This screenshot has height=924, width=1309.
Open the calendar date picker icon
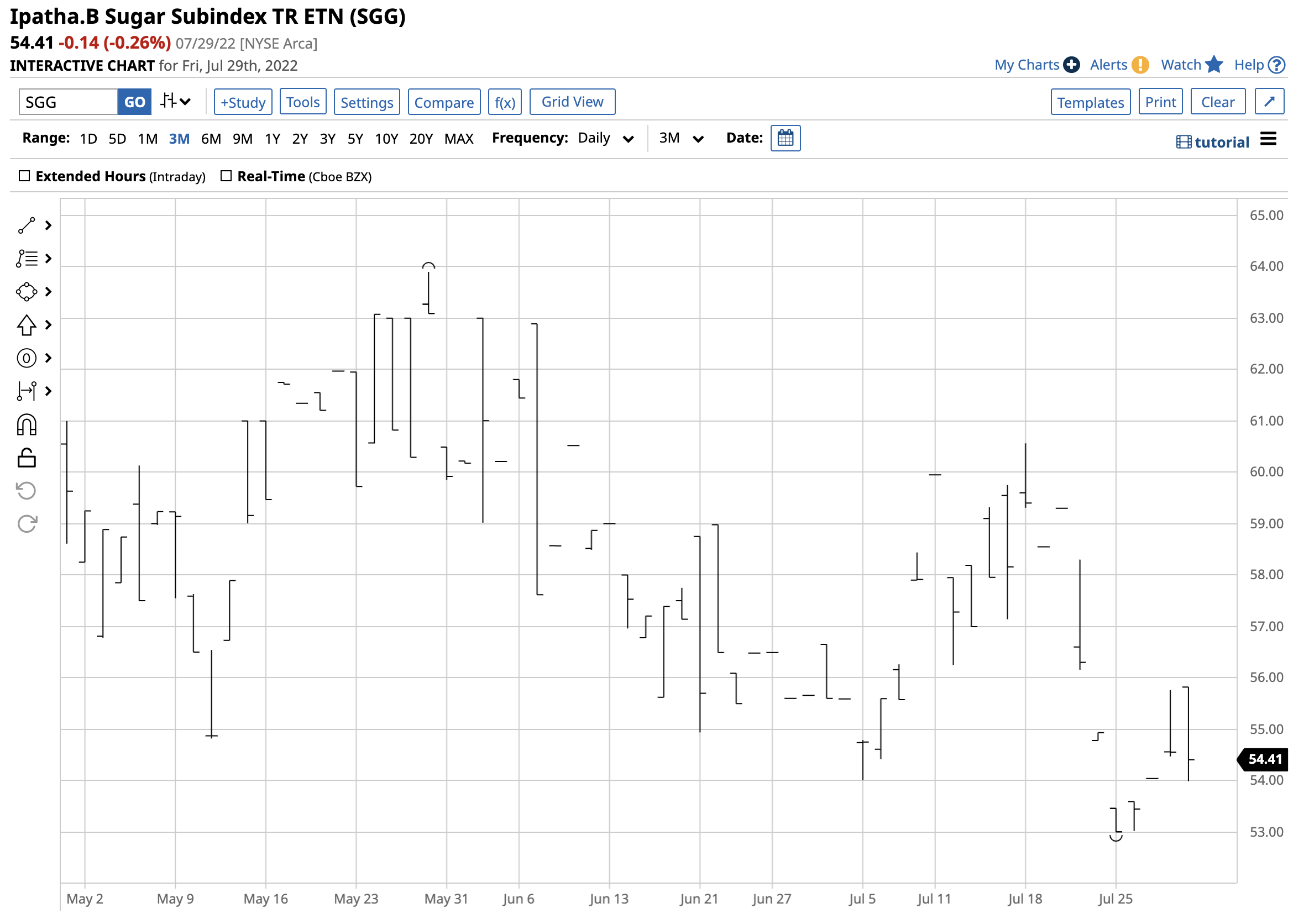click(786, 139)
